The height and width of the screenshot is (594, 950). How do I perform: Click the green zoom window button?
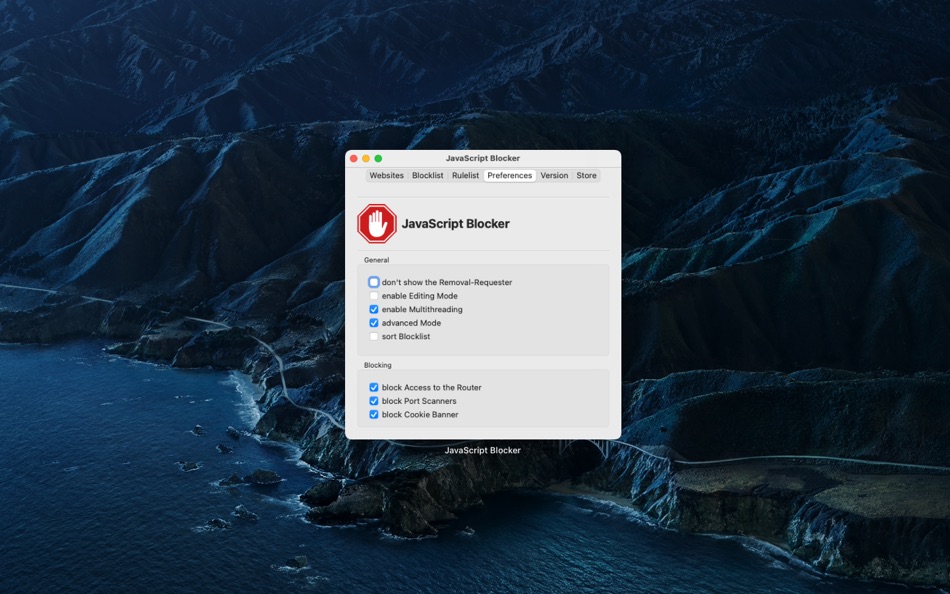click(x=378, y=158)
